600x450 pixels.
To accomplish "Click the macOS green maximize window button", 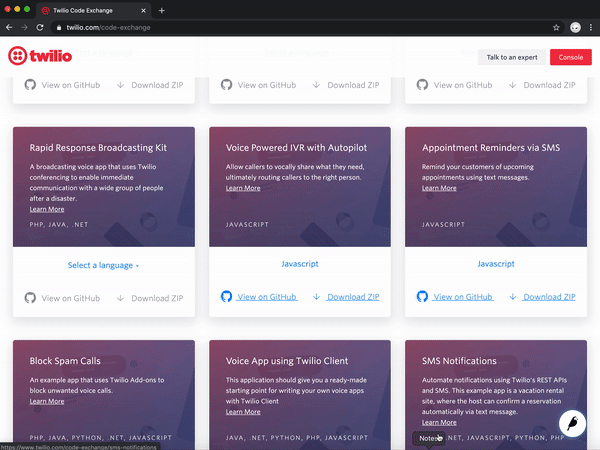I will pos(27,9).
